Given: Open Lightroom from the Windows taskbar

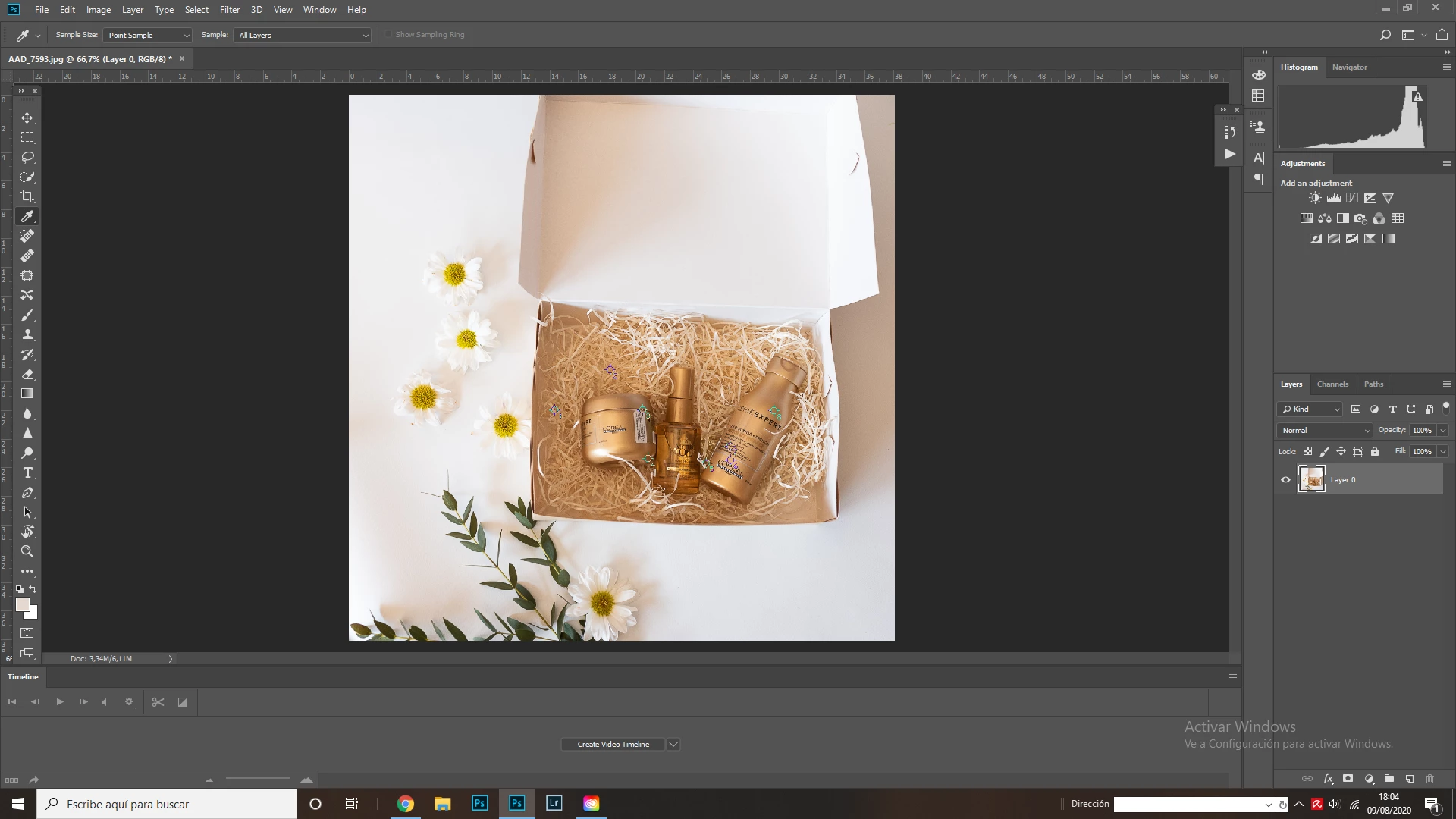Looking at the screenshot, I should tap(554, 803).
